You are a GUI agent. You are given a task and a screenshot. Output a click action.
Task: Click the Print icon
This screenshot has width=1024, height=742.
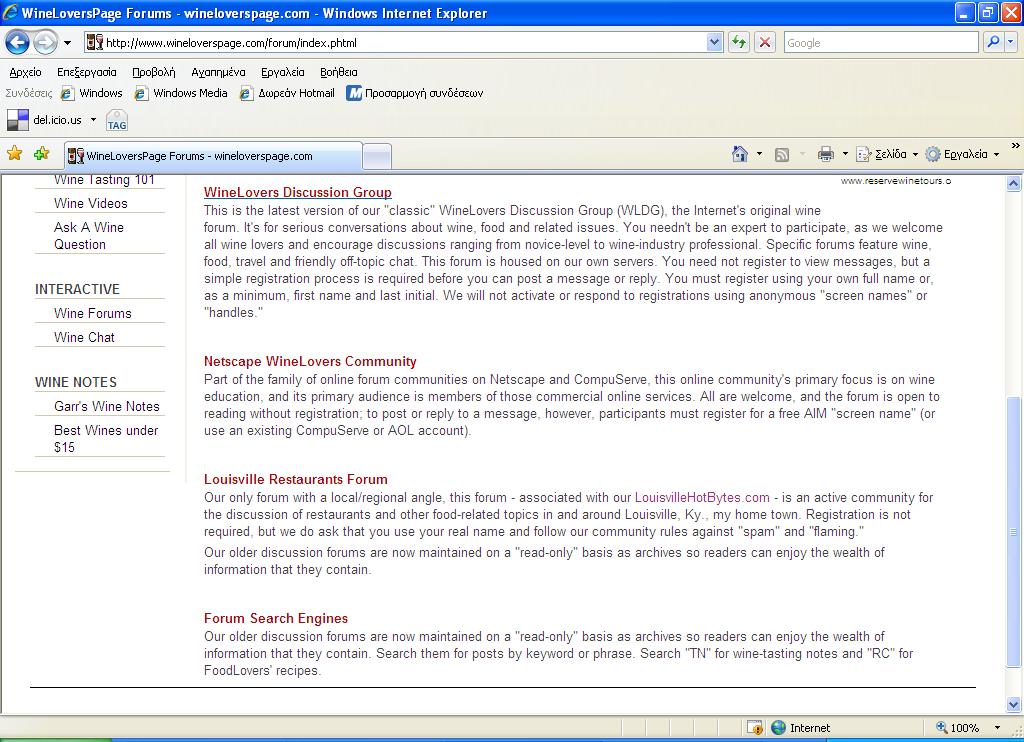click(825, 154)
